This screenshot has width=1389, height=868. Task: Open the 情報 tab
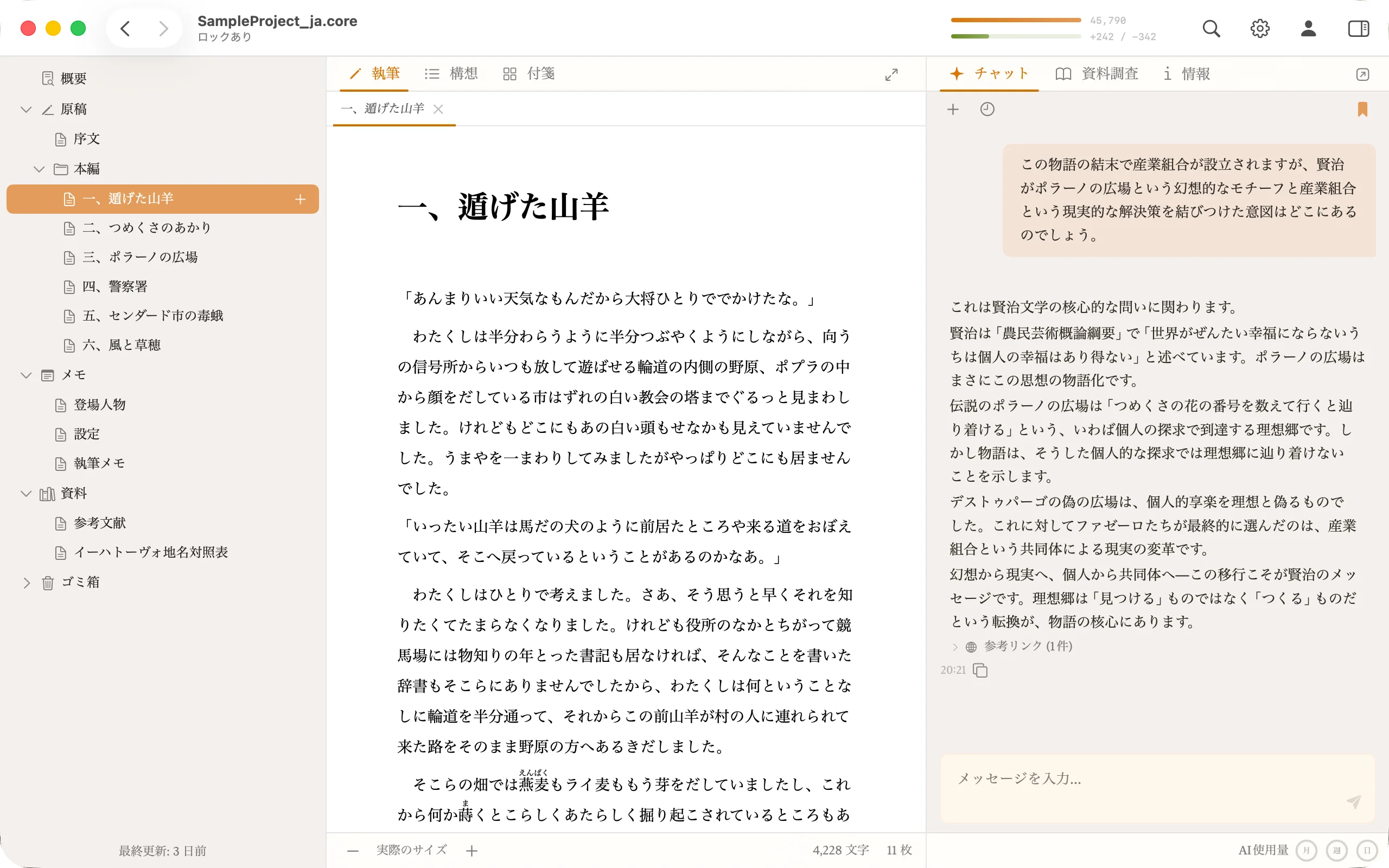coord(1187,73)
